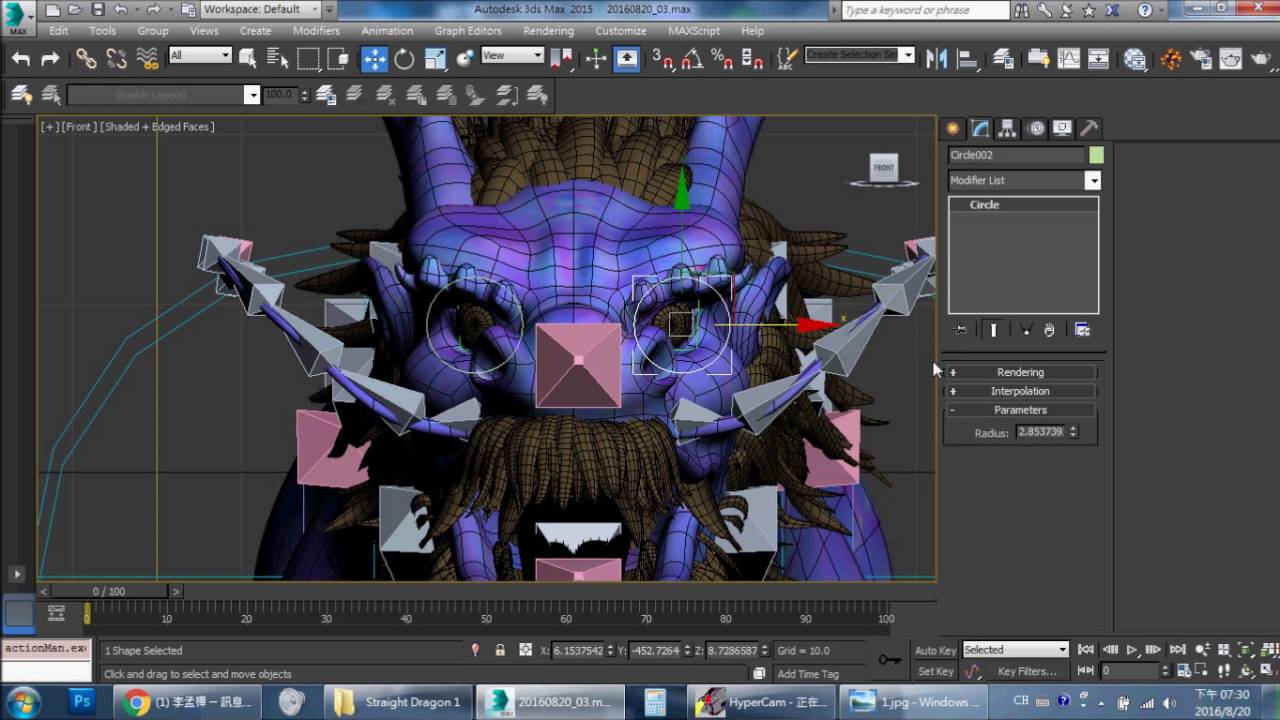Open the Motion panel tab
Image resolution: width=1280 pixels, height=720 pixels.
(x=1036, y=128)
